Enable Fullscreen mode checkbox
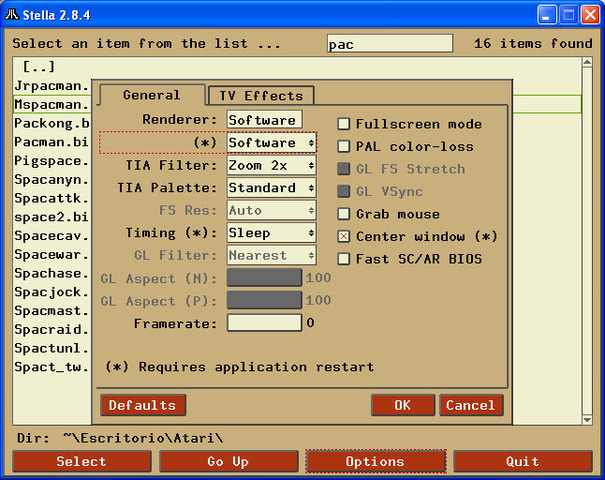 point(344,124)
